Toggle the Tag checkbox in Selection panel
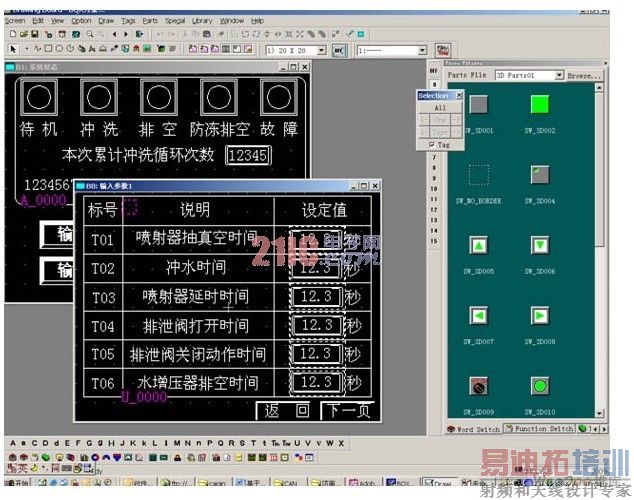Image resolution: width=634 pixels, height=500 pixels. (432, 144)
